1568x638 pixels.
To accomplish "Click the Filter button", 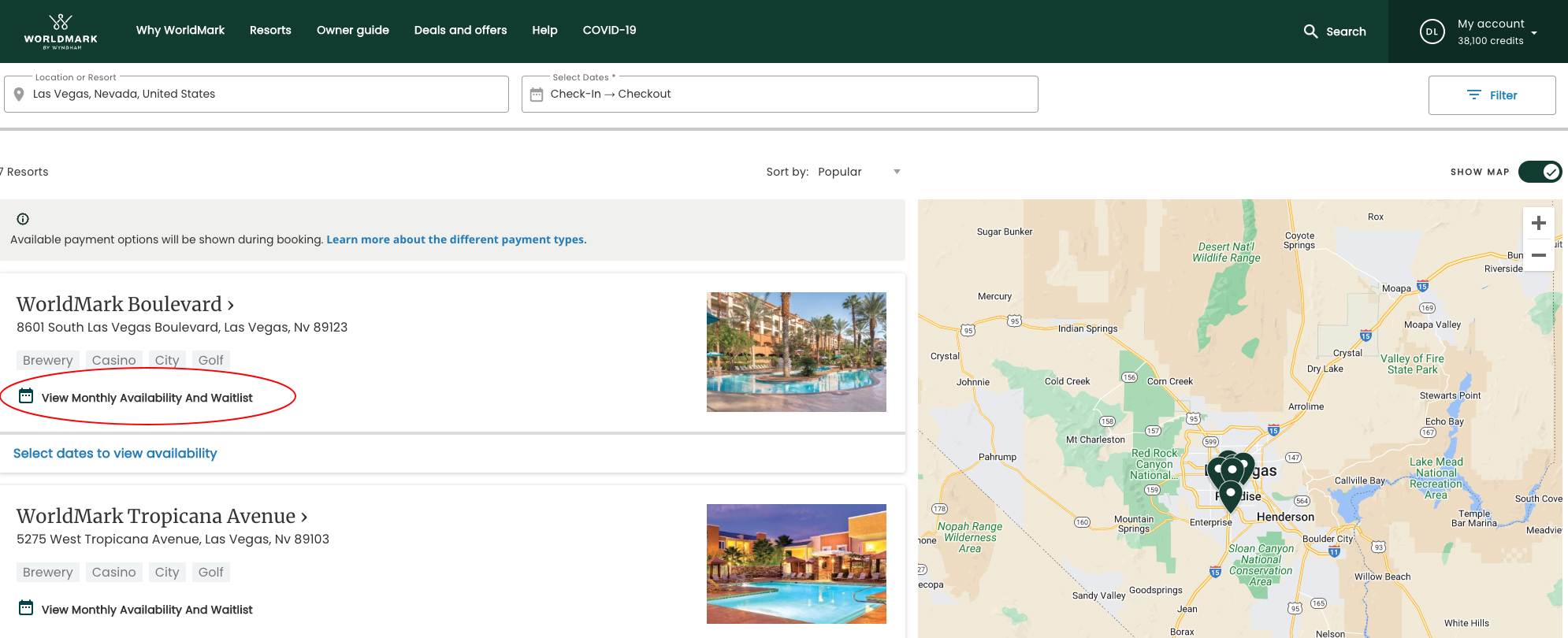I will point(1492,95).
